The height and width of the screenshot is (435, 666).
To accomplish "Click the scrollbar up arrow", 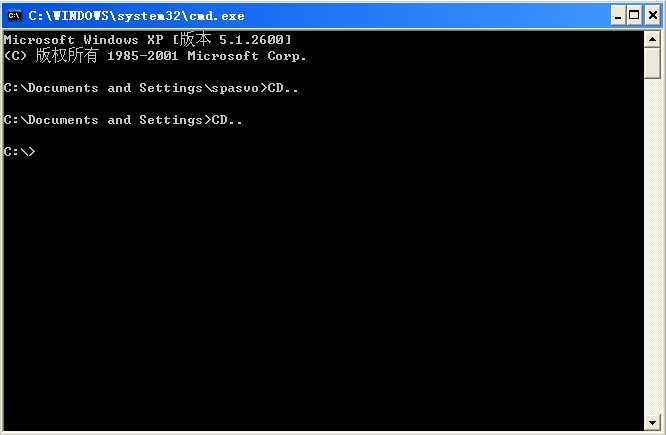I will point(652,39).
